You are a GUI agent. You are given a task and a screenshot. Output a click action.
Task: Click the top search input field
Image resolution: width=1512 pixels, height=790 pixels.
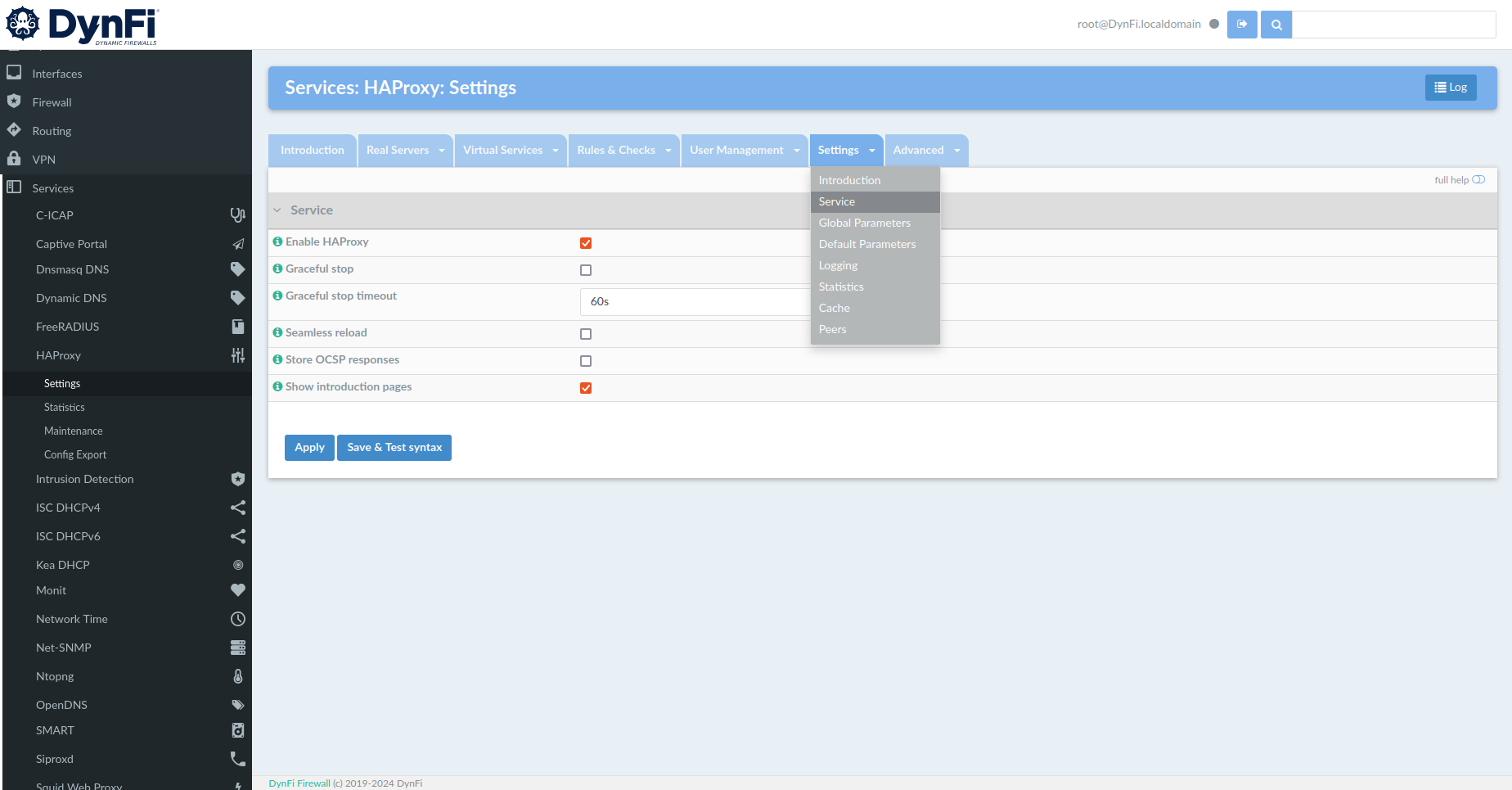click(1394, 25)
